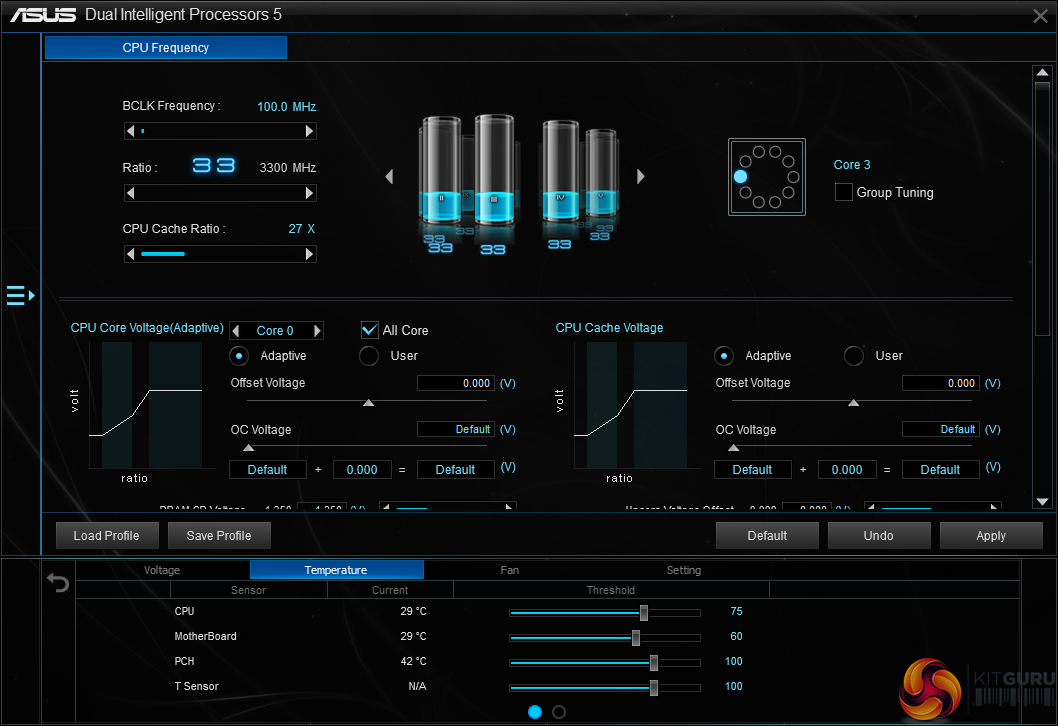Viewport: 1058px width, 726px height.
Task: Increase CPU Ratio using right arrow
Action: [x=310, y=193]
